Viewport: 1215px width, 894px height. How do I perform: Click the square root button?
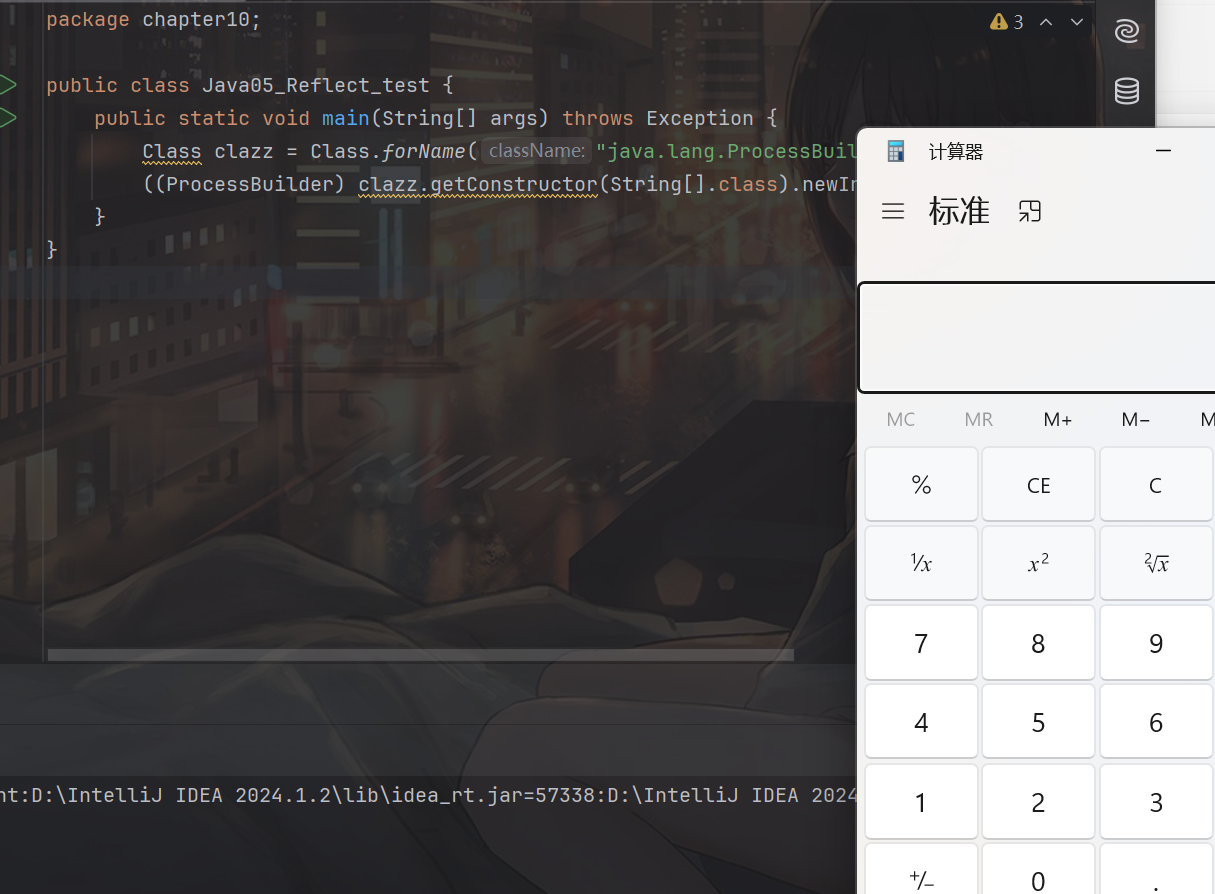[x=1155, y=564]
